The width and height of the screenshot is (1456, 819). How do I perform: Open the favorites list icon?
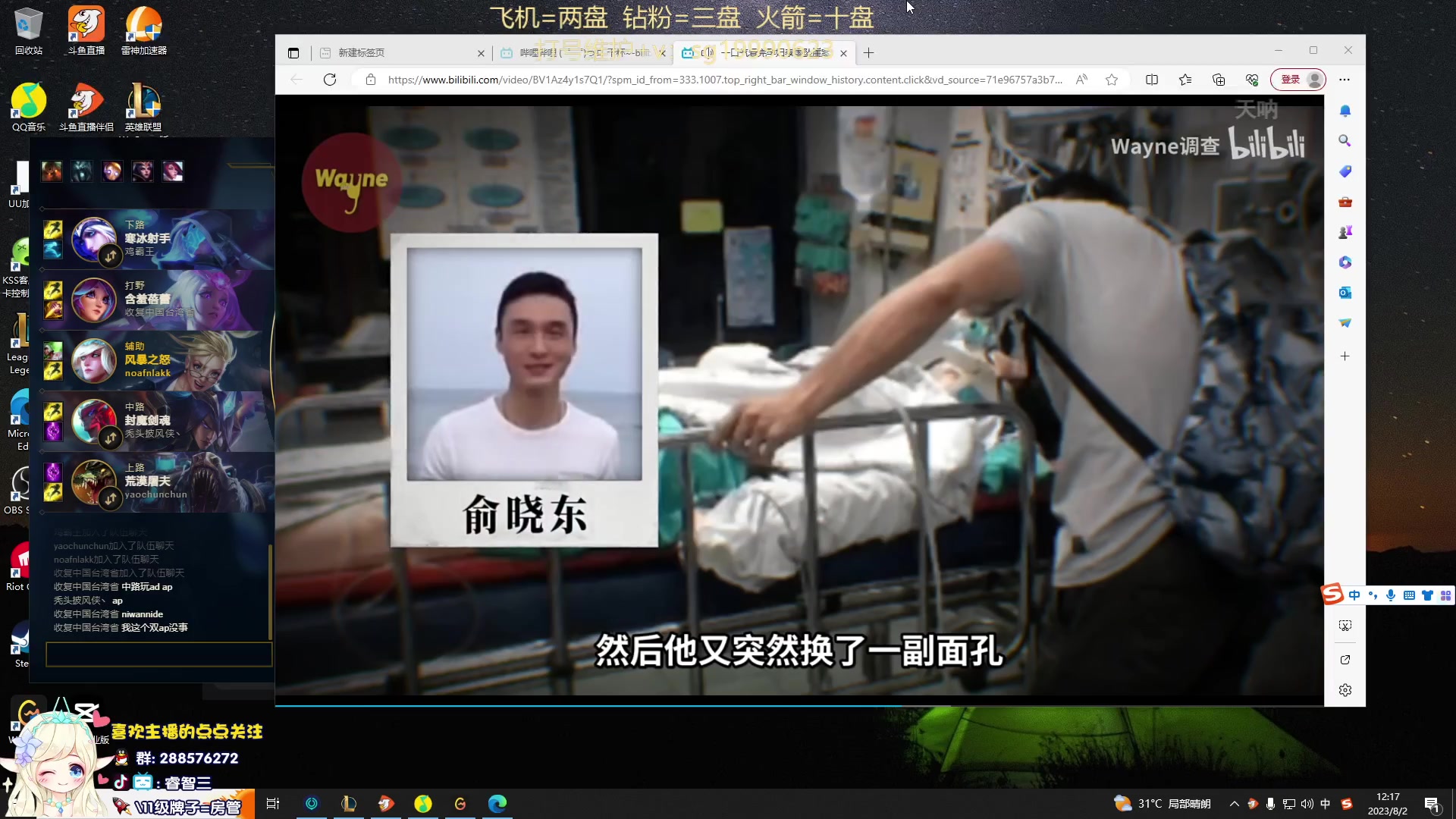pos(1185,80)
